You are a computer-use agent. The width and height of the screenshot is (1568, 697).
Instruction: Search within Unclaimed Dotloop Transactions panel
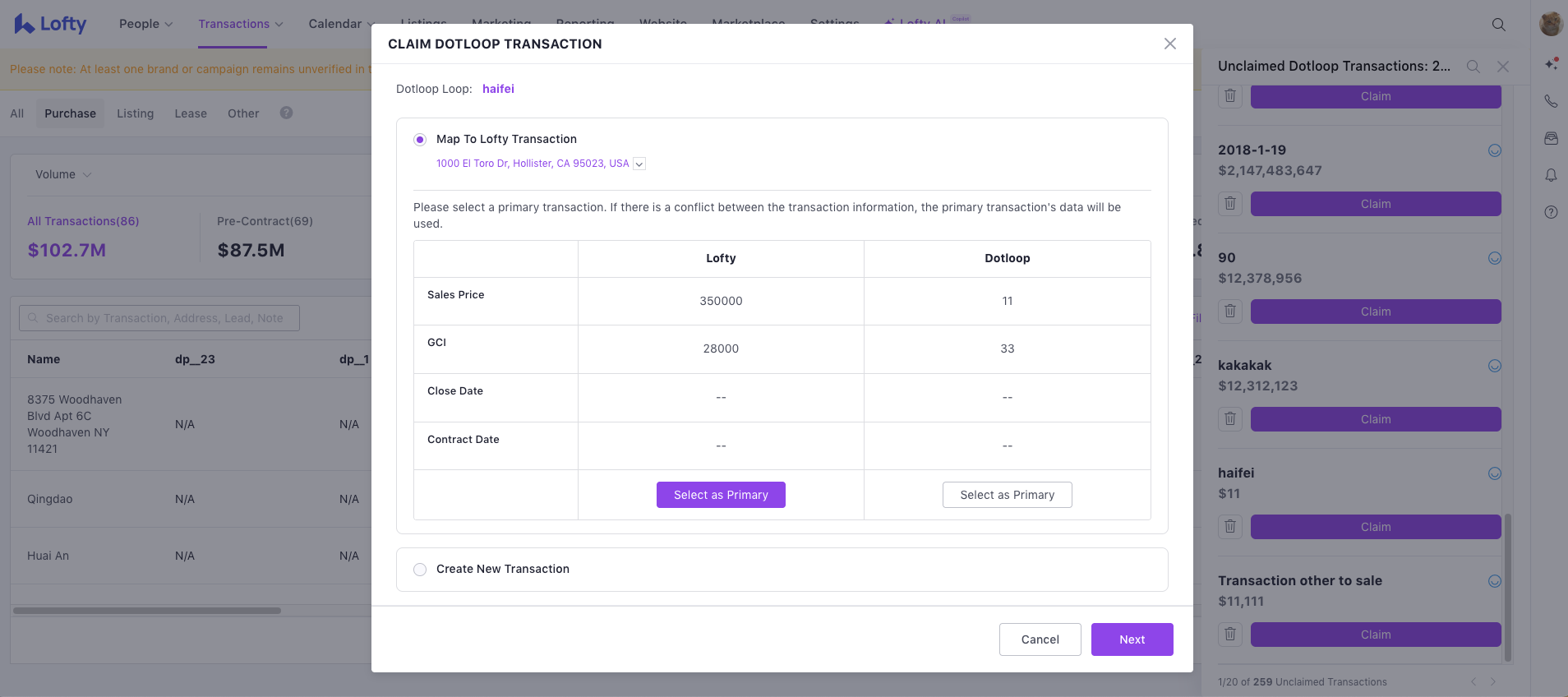coord(1473,67)
